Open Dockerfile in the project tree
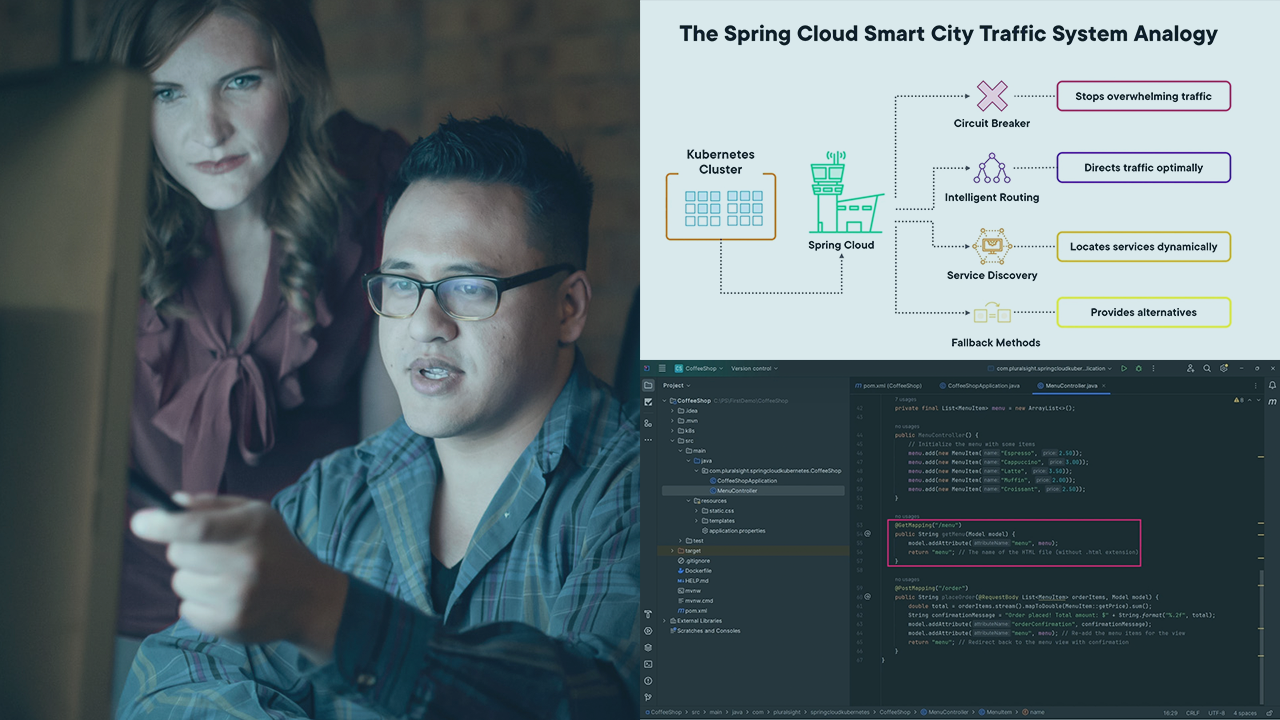This screenshot has height=720, width=1280. click(699, 570)
